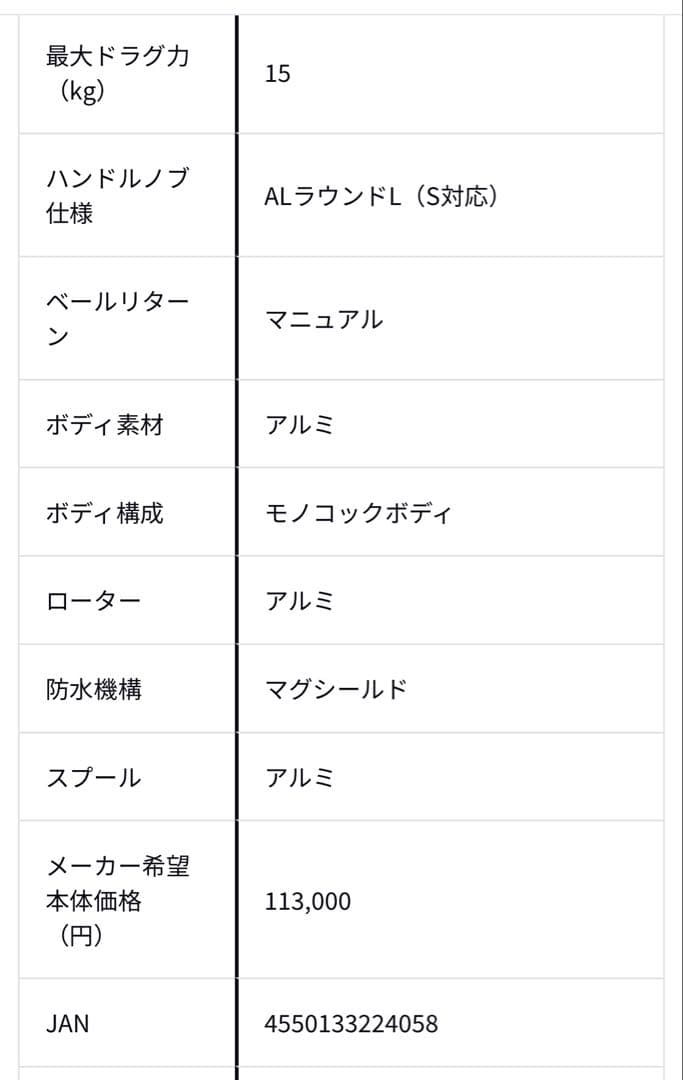Viewport: 683px width, 1080px height.
Task: Select the JAN code 4550133224058
Action: tap(351, 1024)
